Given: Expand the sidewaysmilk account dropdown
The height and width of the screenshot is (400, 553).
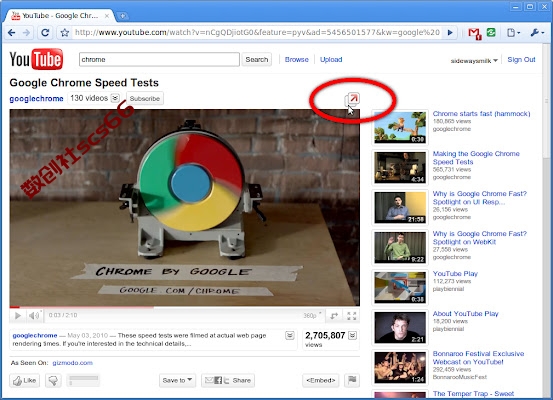Looking at the screenshot, I should click(474, 61).
